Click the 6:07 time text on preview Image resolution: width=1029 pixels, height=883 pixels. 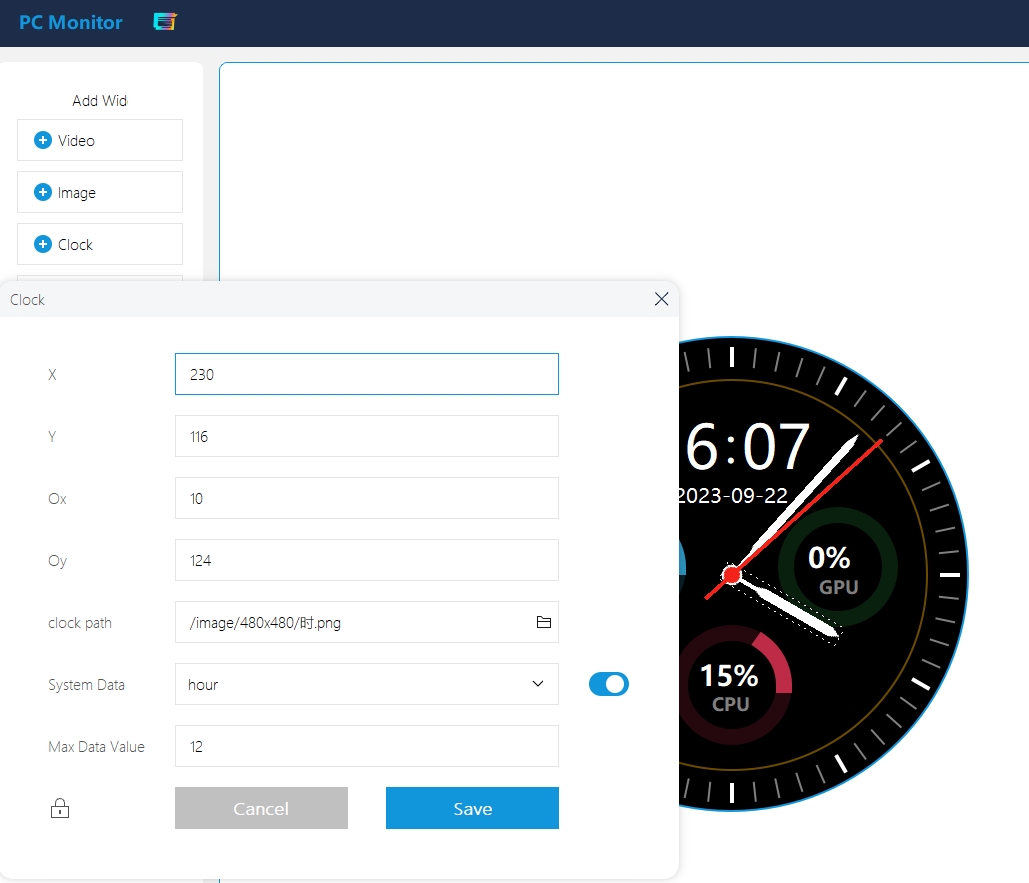746,447
